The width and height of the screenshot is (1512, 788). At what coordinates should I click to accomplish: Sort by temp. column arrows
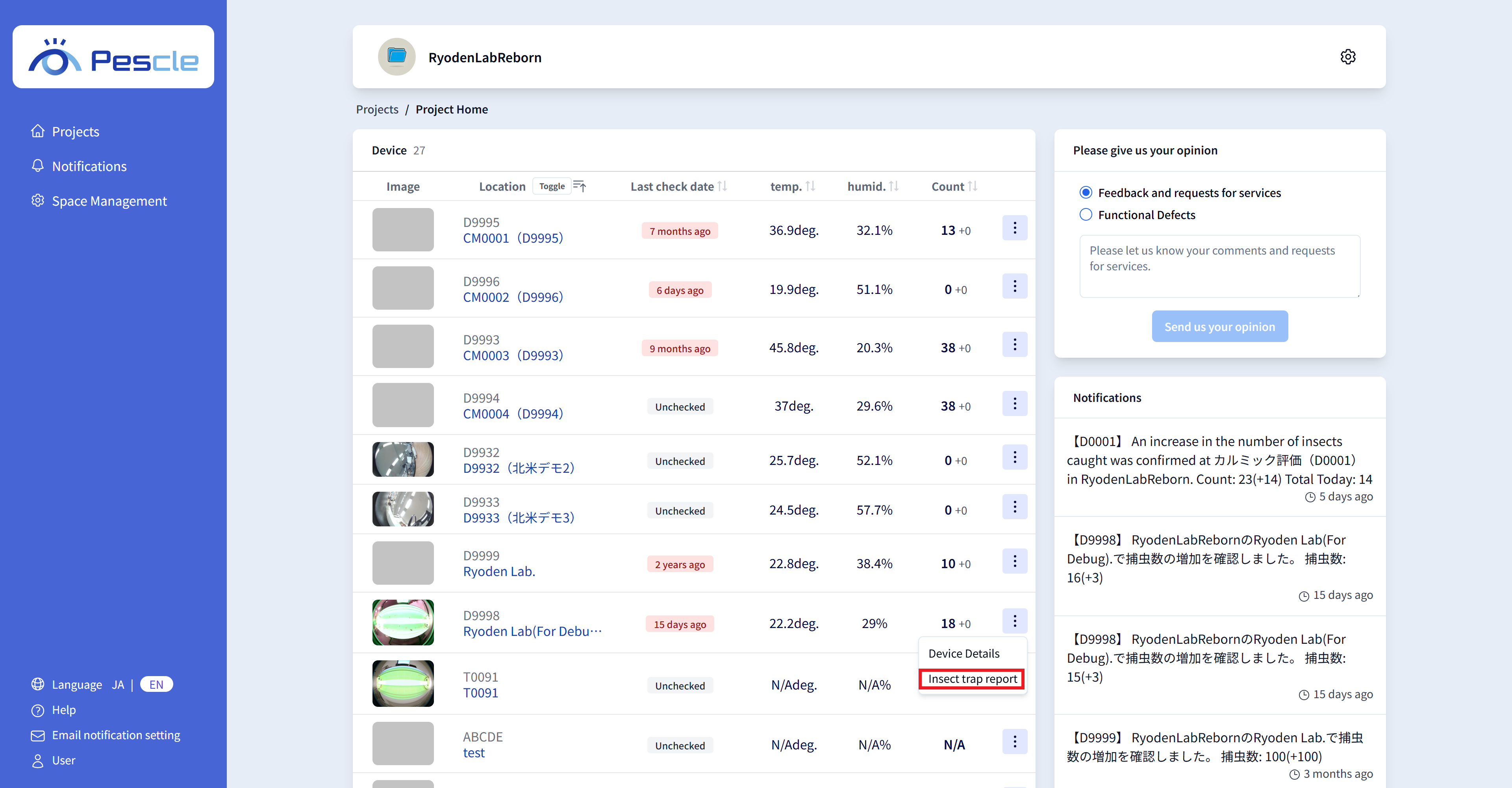click(x=810, y=186)
